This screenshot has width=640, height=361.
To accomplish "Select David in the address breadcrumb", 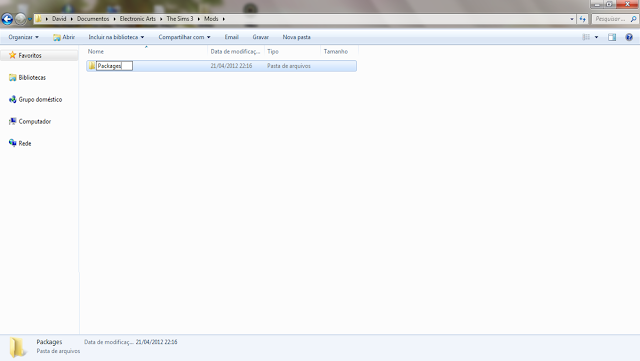I will pyautogui.click(x=59, y=19).
